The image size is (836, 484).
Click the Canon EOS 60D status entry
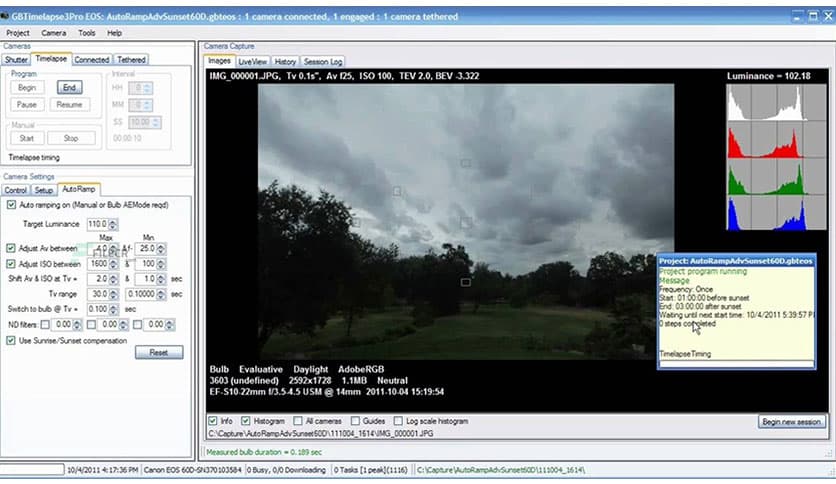tap(192, 470)
